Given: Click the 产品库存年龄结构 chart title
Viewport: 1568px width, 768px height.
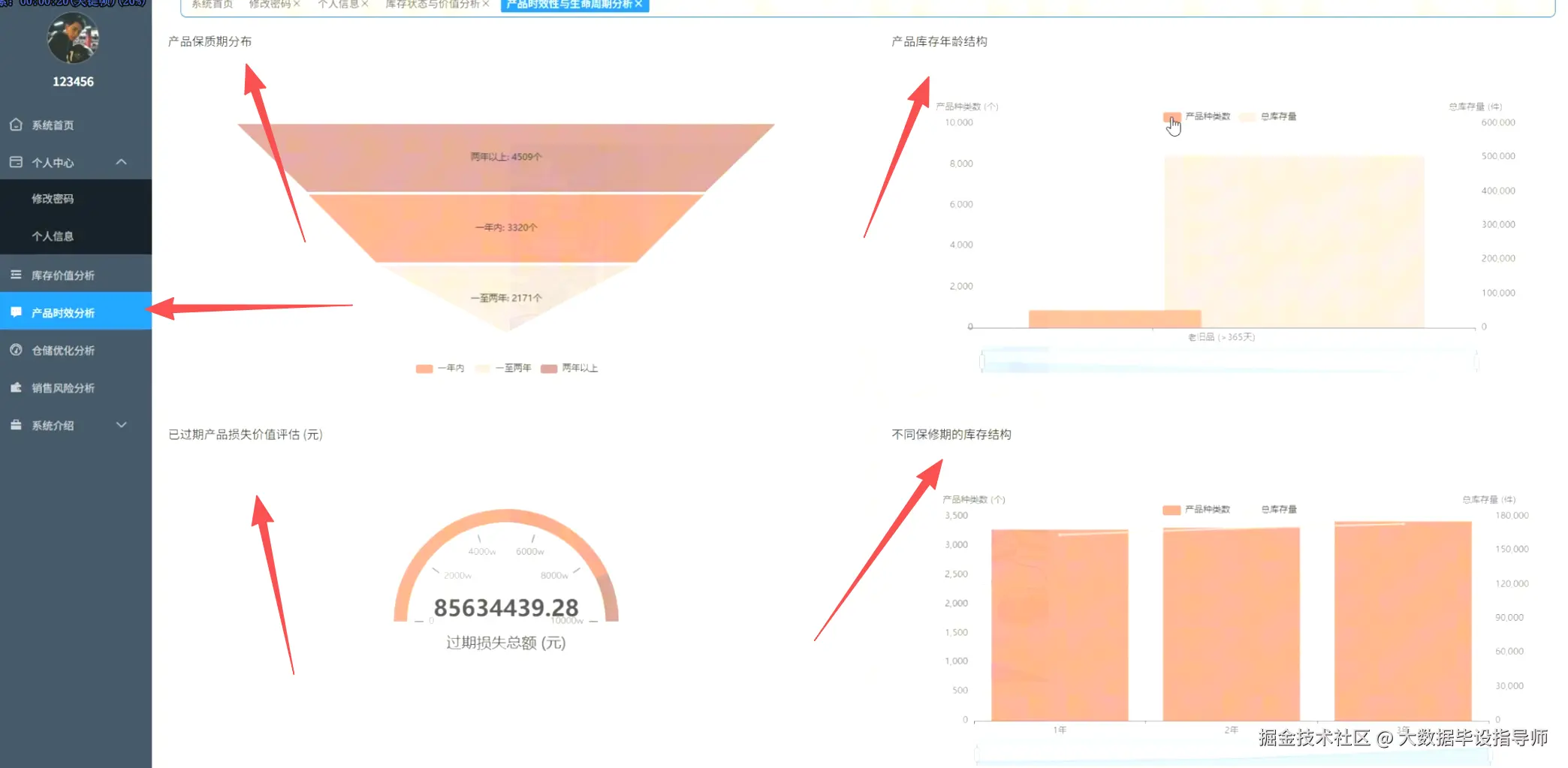Looking at the screenshot, I should pyautogui.click(x=939, y=41).
